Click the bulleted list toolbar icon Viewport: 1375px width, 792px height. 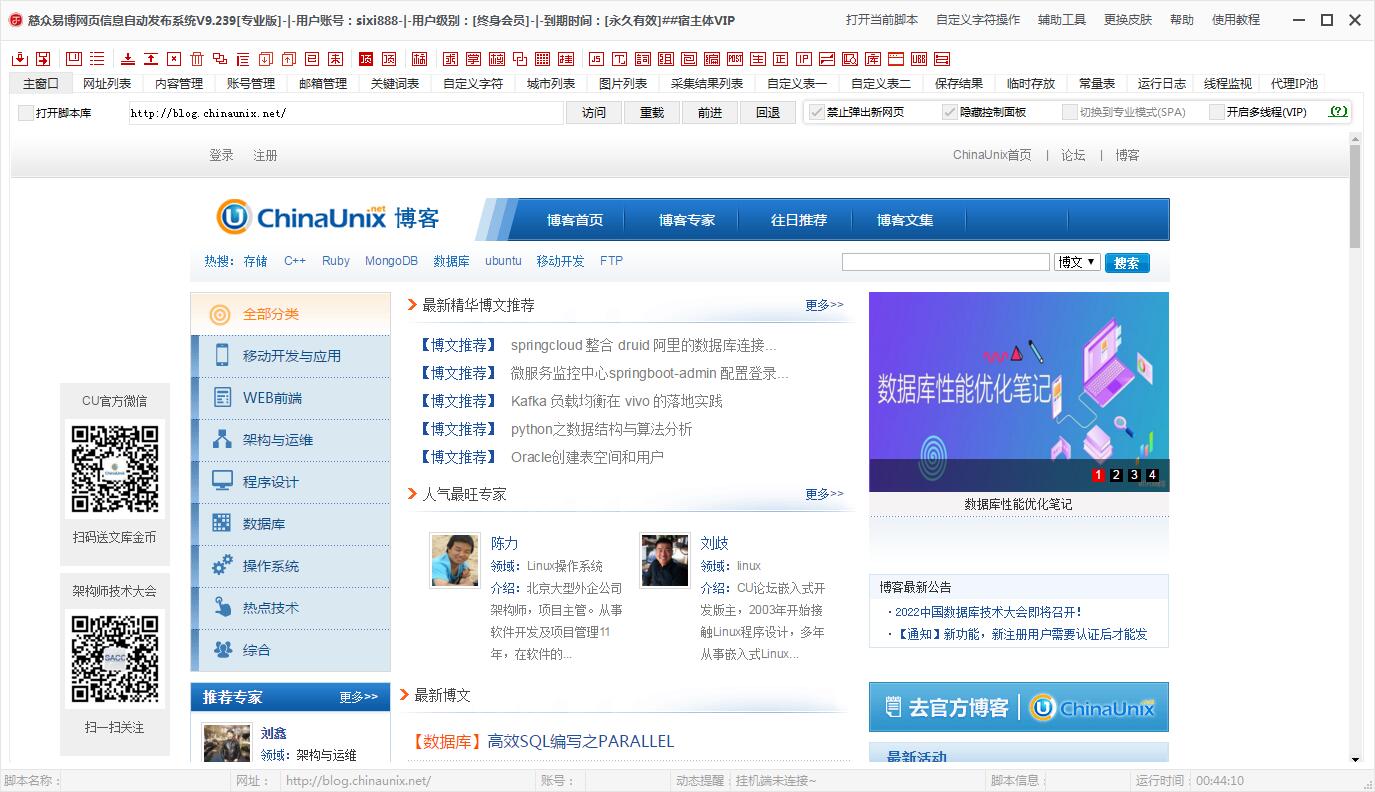coord(97,59)
